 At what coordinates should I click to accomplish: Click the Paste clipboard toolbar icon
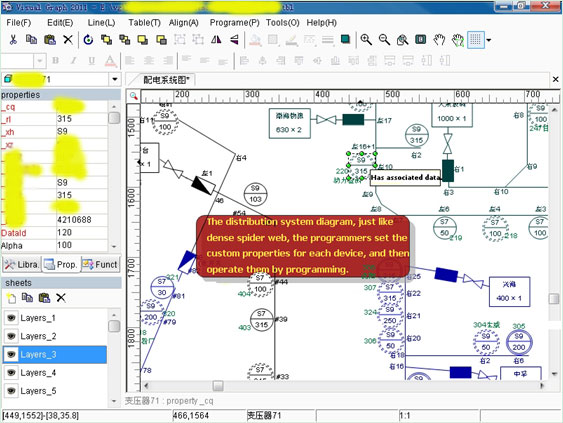coord(50,39)
